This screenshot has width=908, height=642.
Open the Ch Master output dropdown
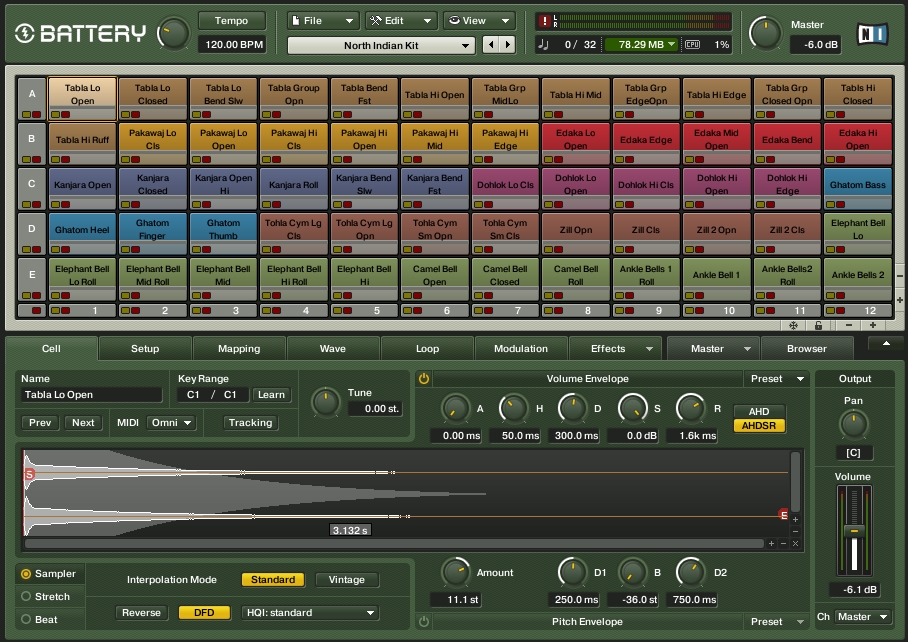(x=862, y=617)
